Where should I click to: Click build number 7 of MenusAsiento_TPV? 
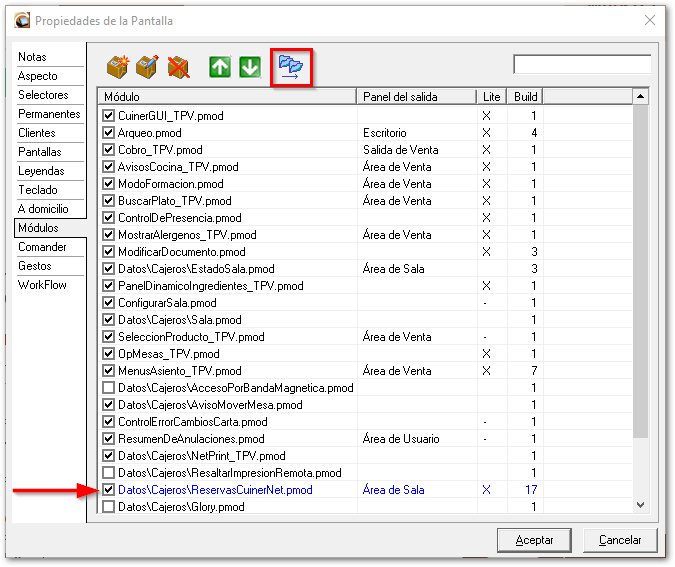point(534,371)
